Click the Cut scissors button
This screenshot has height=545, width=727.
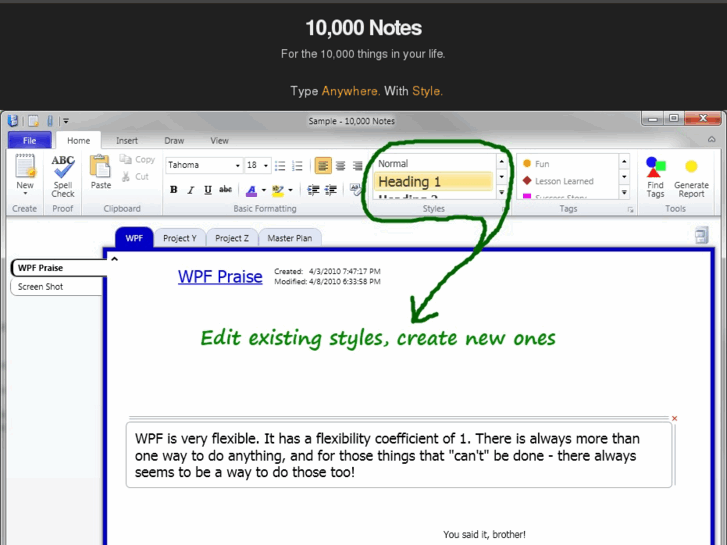click(x=135, y=177)
